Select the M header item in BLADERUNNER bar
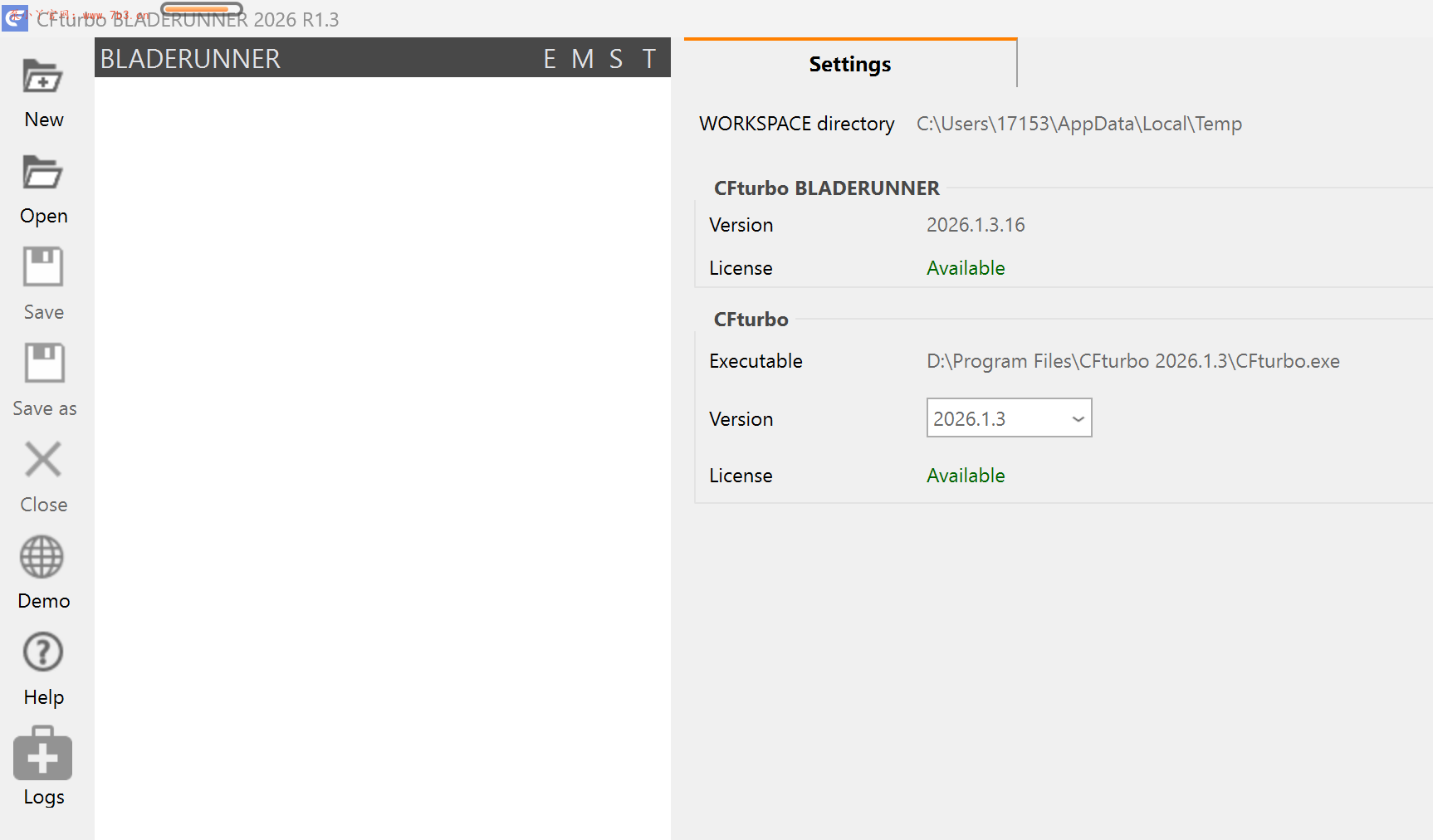Screen dimensions: 1433x840 [583, 59]
